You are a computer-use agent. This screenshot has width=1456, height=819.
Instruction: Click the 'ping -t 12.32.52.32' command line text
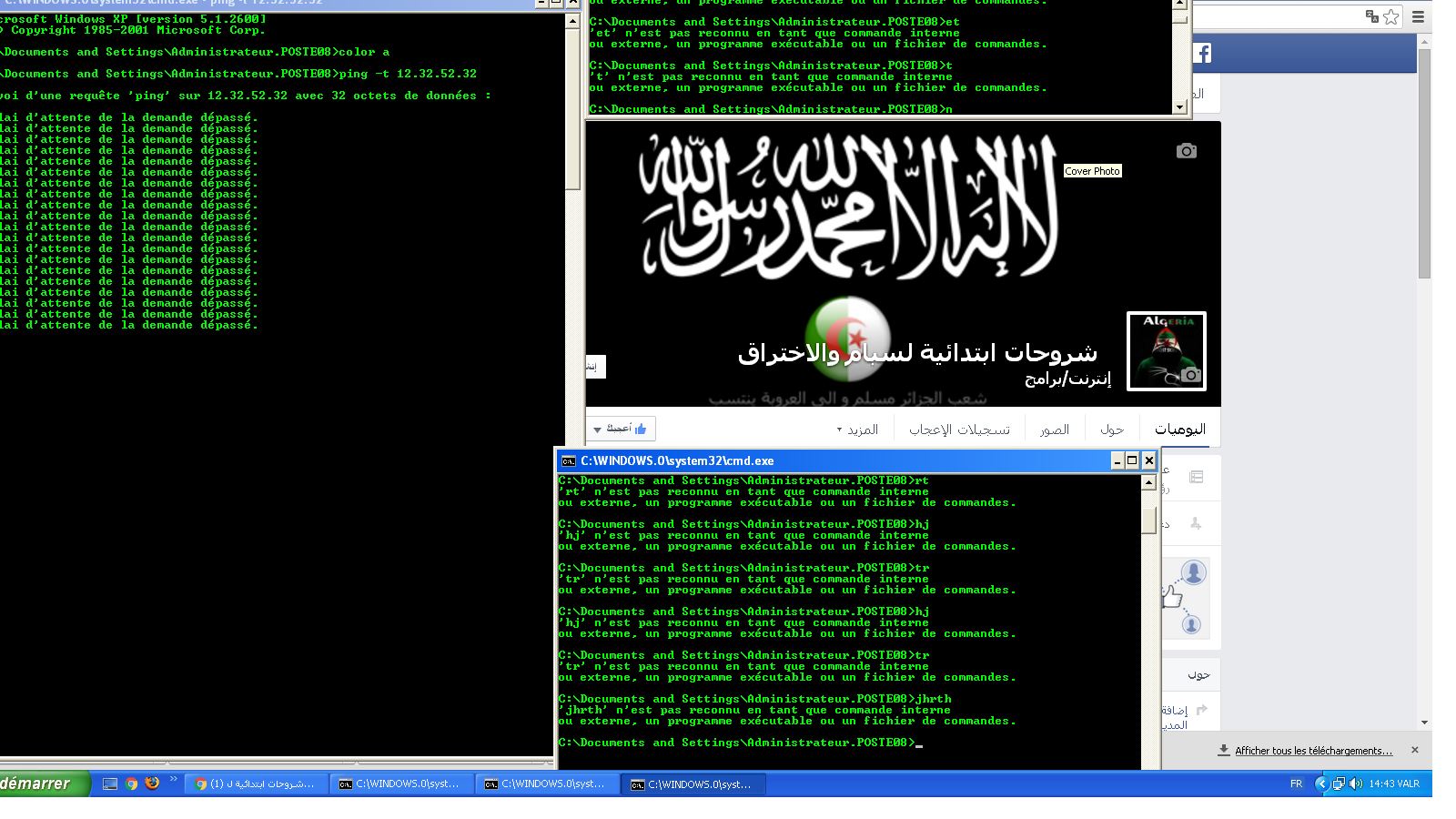pos(408,74)
